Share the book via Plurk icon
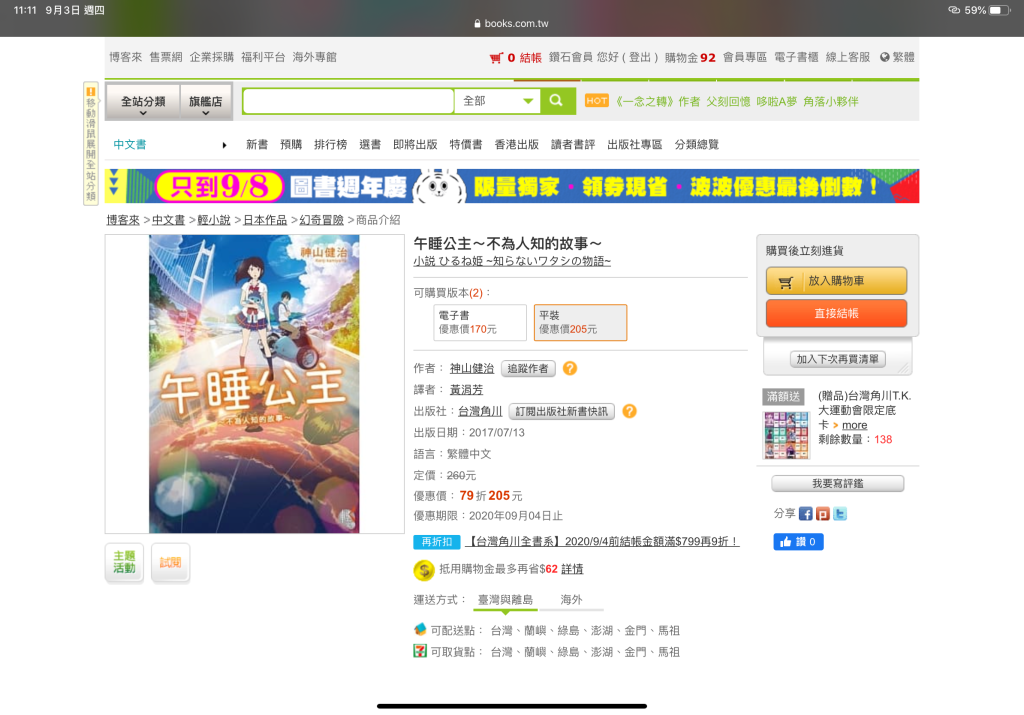The image size is (1024, 715). [823, 514]
